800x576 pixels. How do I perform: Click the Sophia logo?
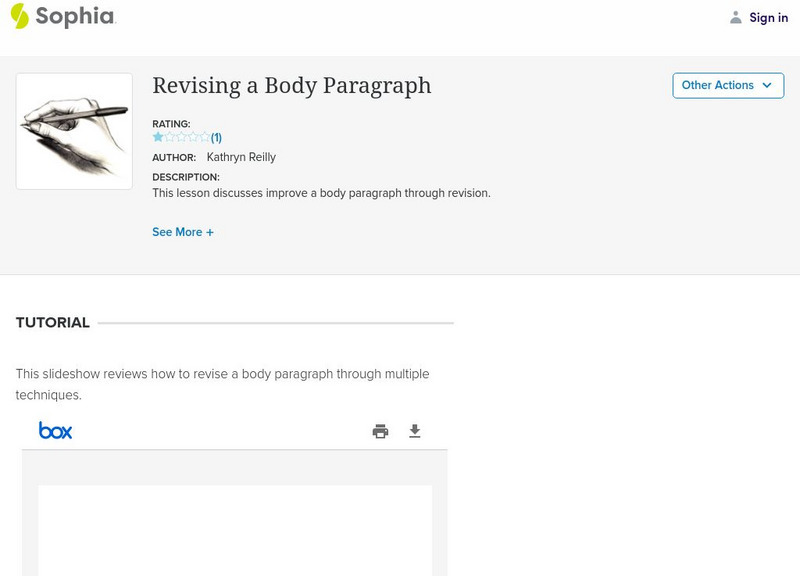pos(62,16)
